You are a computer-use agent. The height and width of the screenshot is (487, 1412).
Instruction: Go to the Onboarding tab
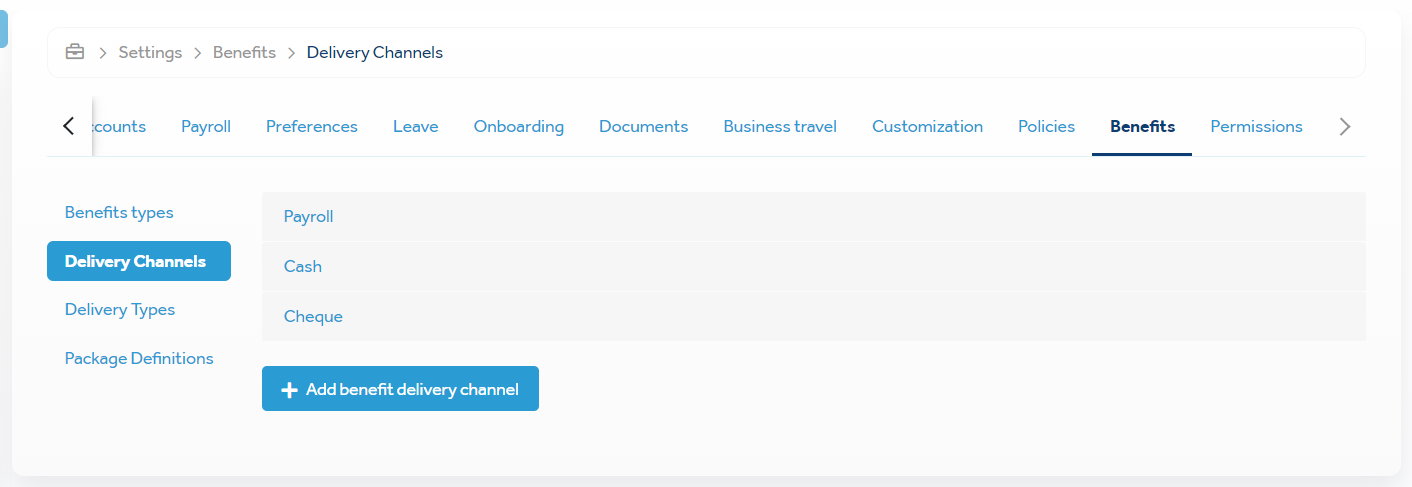[x=519, y=126]
